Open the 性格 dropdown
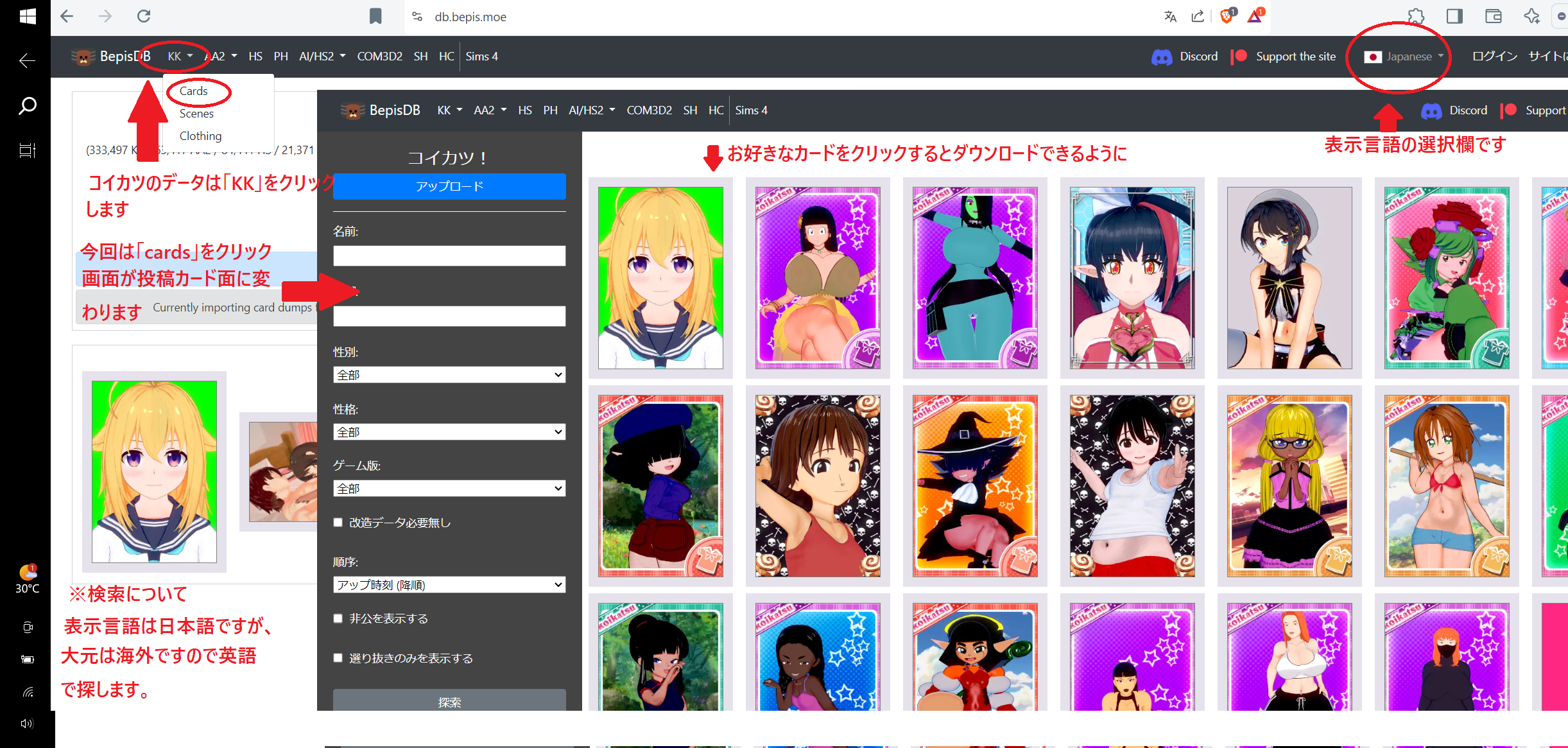The height and width of the screenshot is (748, 1568). [449, 432]
